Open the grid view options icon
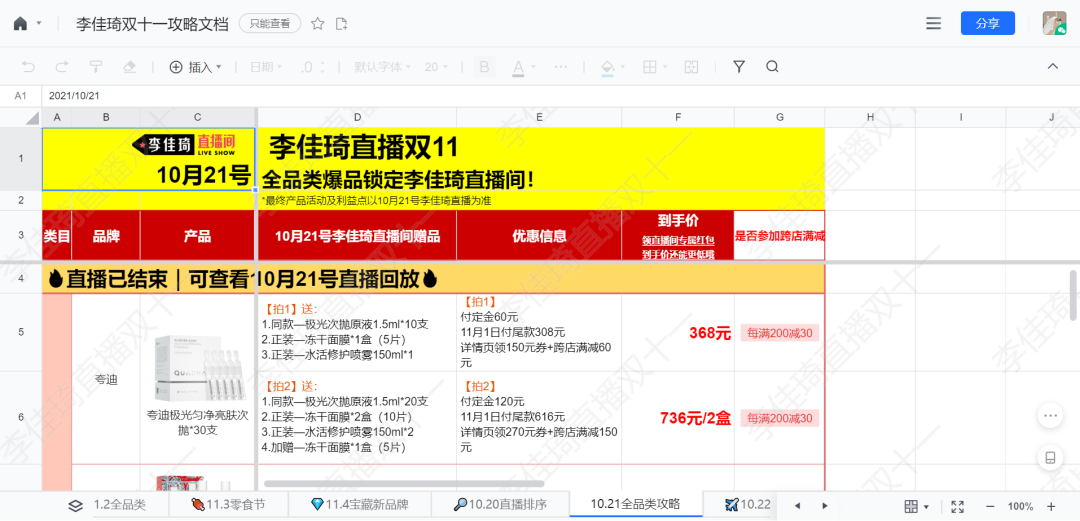The width and height of the screenshot is (1080, 521). click(911, 506)
